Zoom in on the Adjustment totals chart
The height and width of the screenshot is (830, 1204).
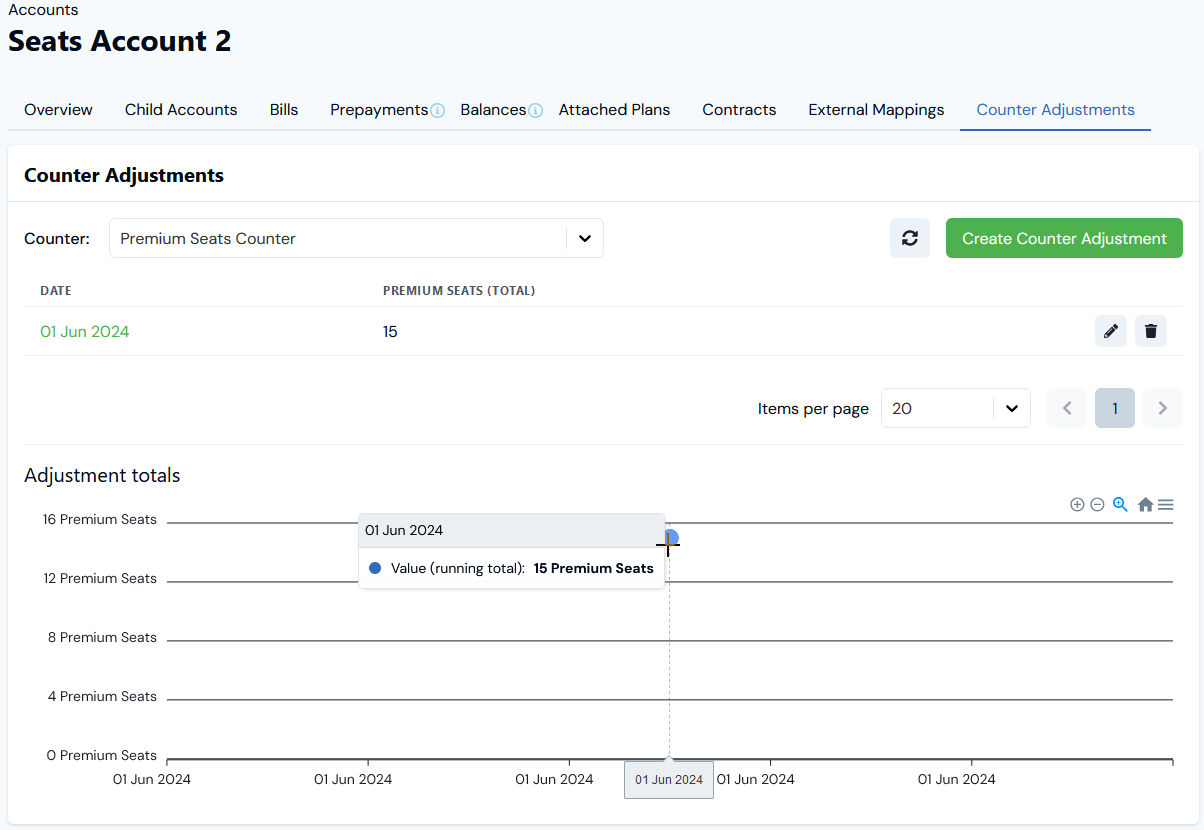click(1077, 504)
